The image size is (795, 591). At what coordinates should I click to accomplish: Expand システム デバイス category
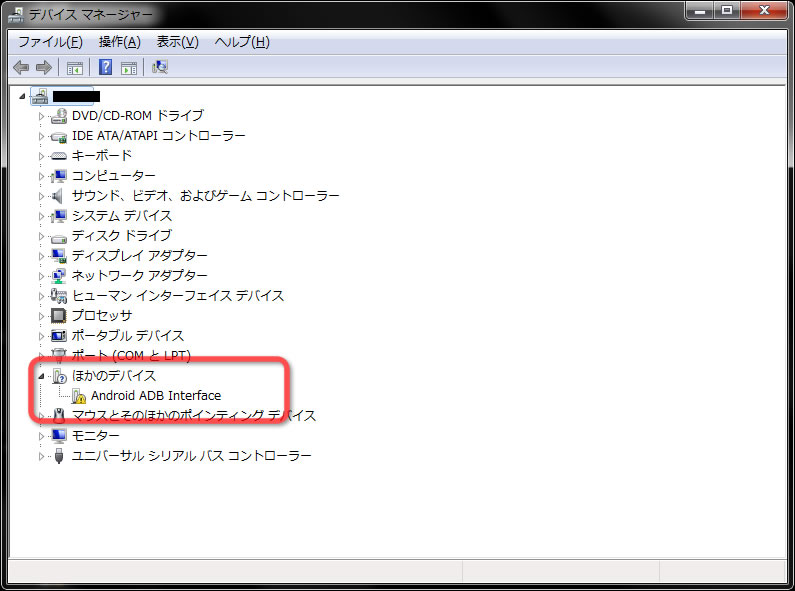pyautogui.click(x=42, y=216)
